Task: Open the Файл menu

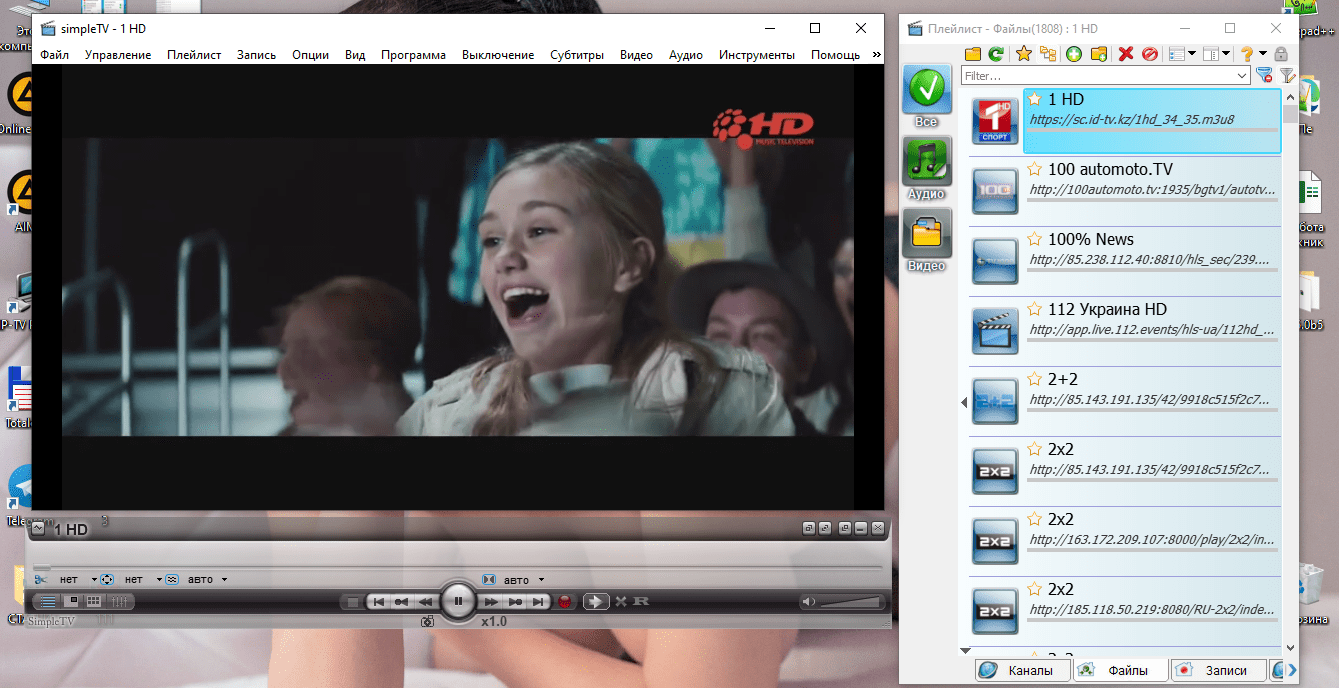Action: point(55,55)
